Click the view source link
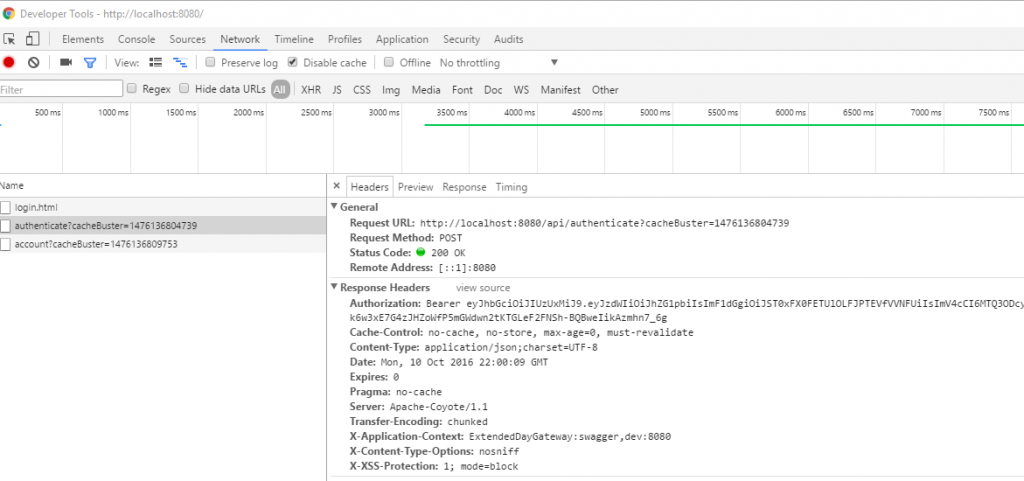 [x=483, y=288]
